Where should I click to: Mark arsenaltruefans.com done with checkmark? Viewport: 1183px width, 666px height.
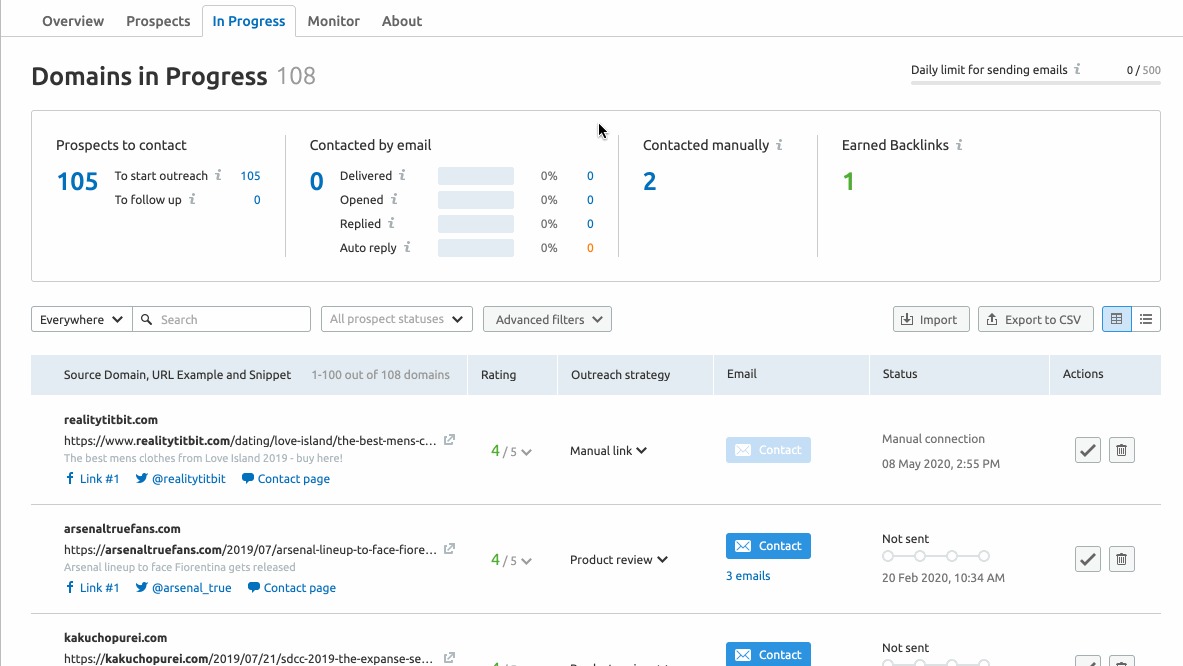pos(1087,559)
